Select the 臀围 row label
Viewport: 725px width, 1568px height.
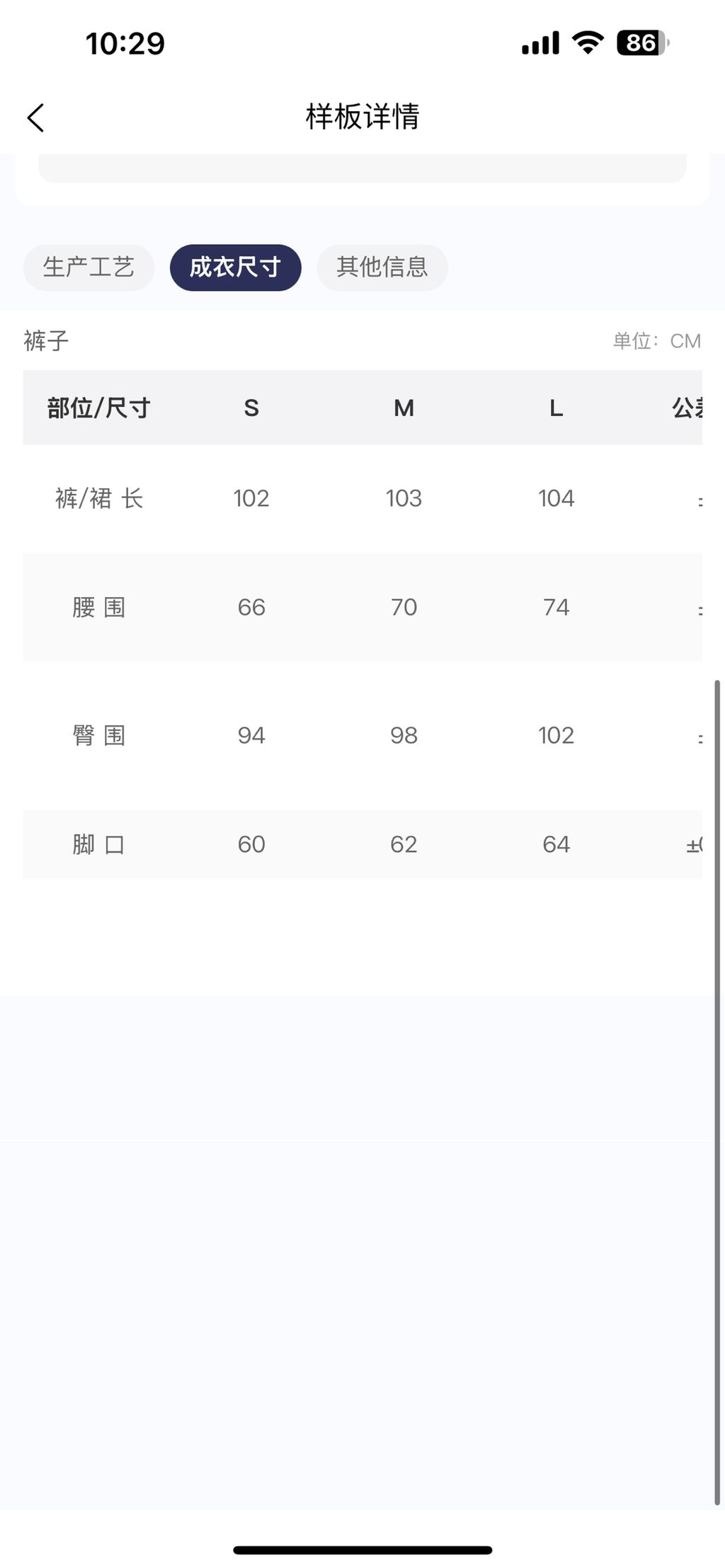(99, 736)
